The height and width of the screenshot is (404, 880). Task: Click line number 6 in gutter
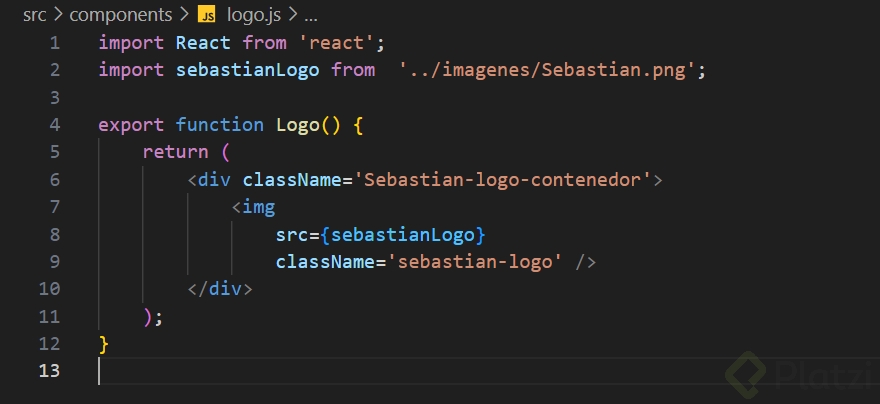pyautogui.click(x=54, y=180)
